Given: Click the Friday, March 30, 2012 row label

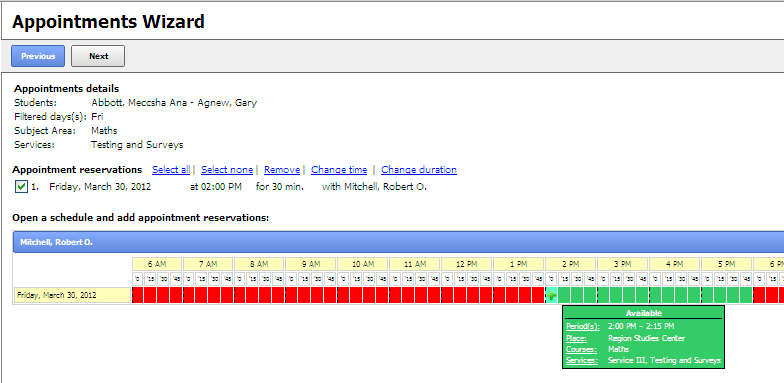Looking at the screenshot, I should pos(72,296).
